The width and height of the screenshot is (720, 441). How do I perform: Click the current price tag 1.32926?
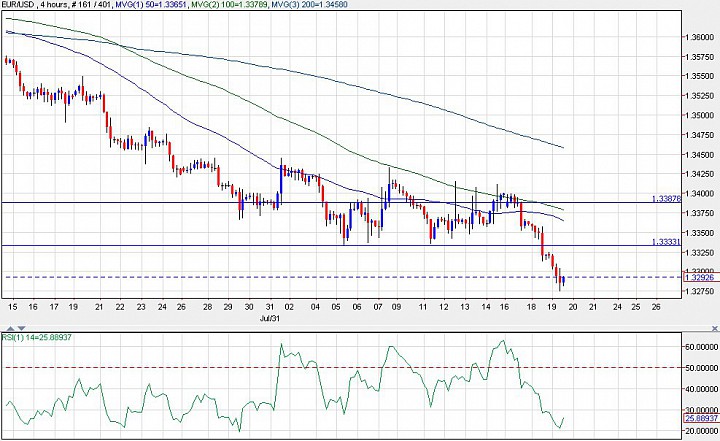701,277
